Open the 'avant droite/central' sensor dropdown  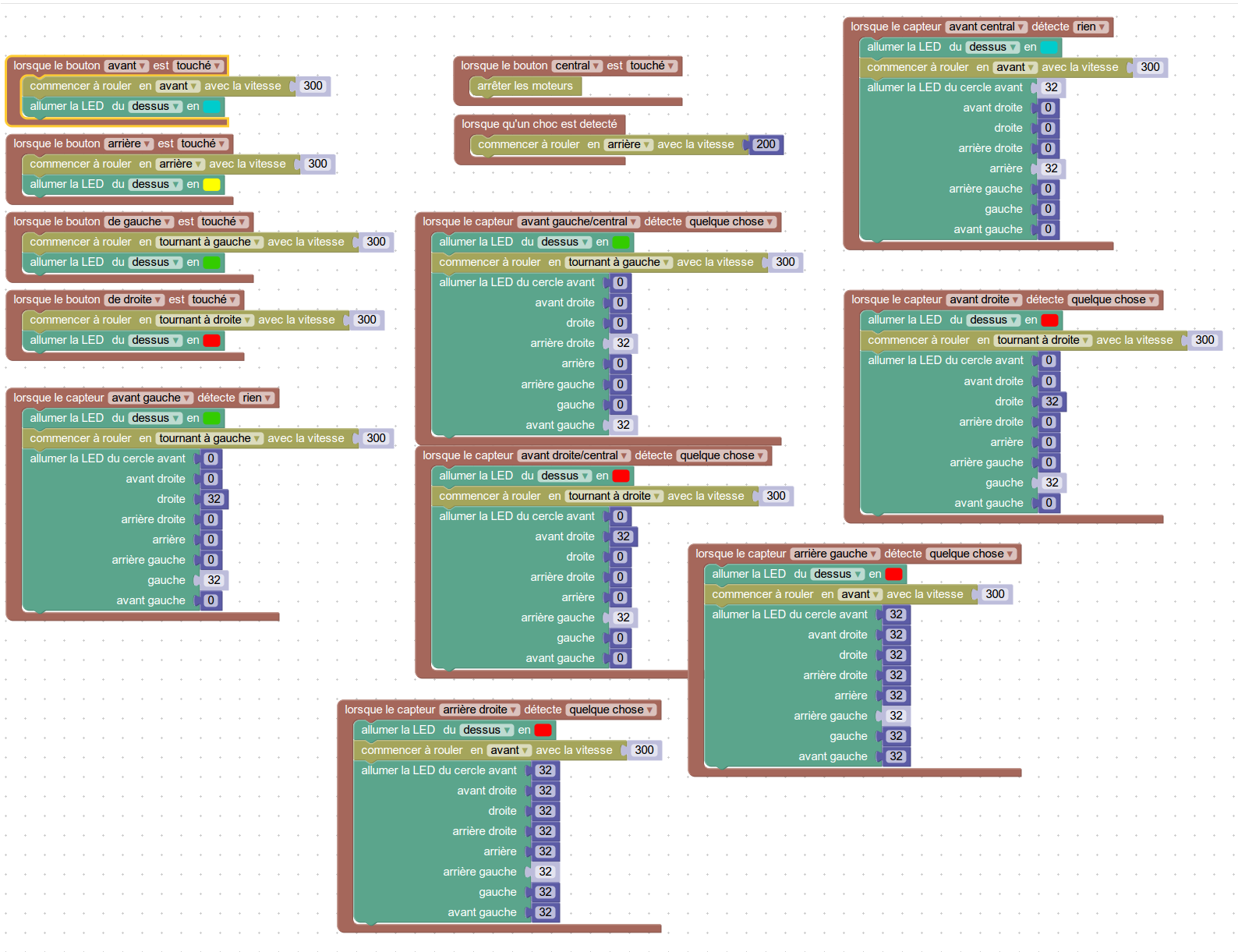coord(574,456)
